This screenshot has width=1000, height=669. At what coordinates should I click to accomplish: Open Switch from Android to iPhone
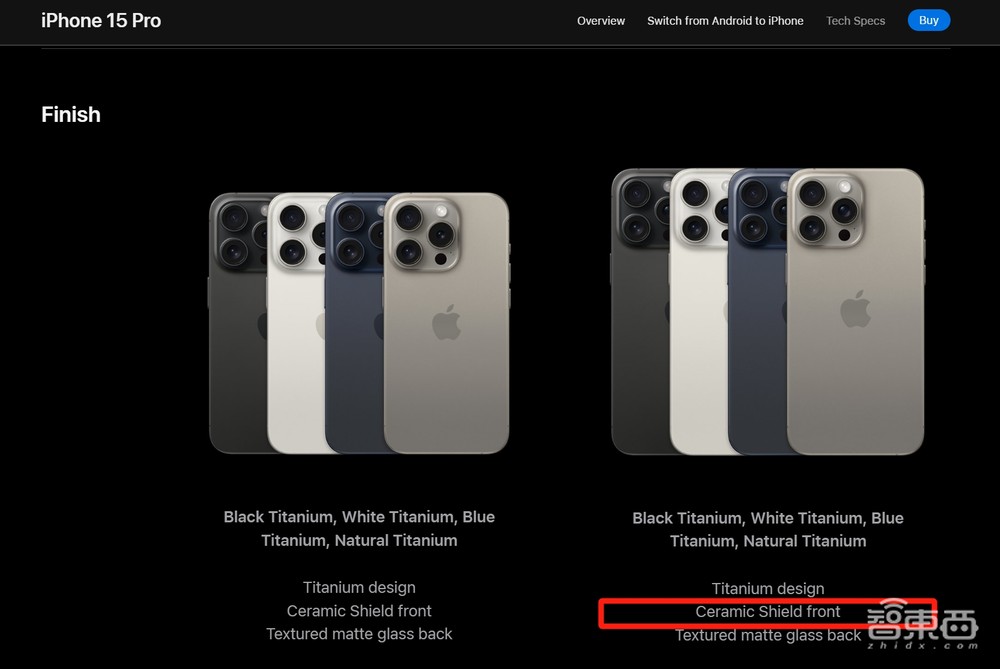(x=725, y=21)
